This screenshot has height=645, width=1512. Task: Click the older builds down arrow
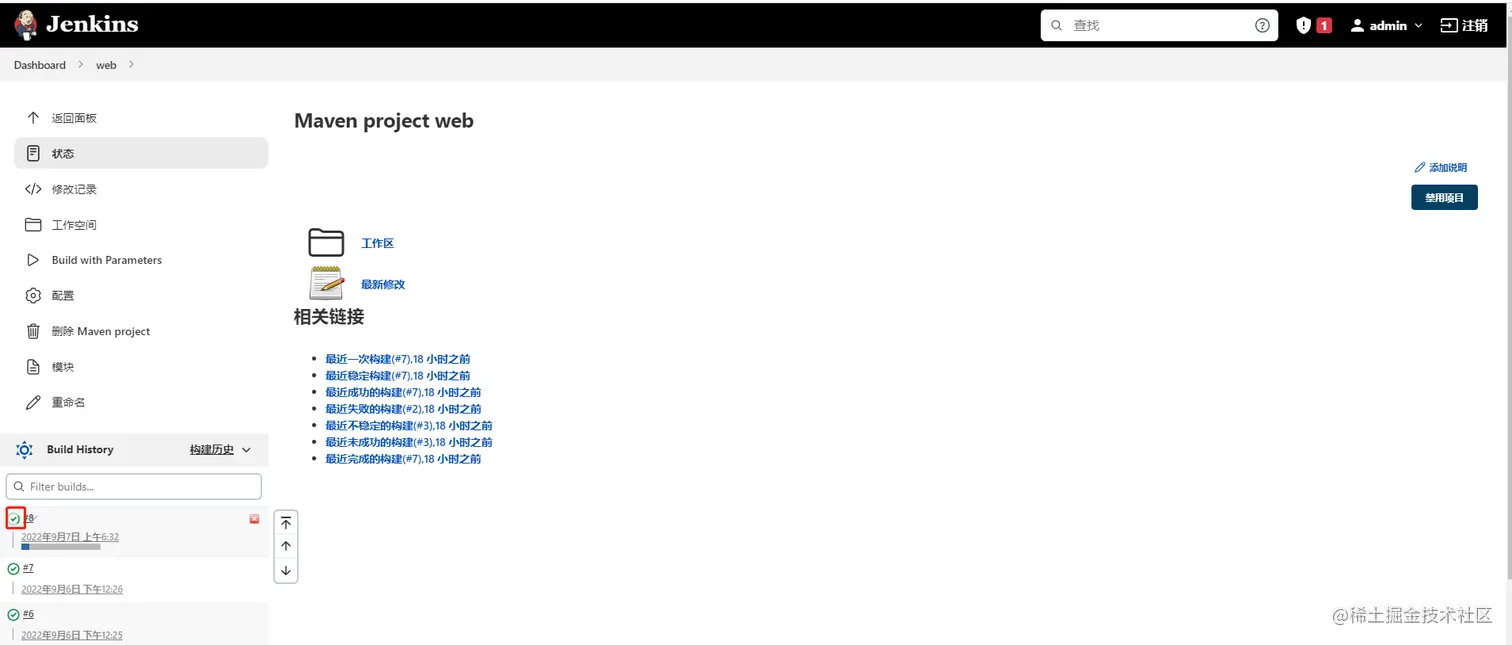(x=286, y=571)
